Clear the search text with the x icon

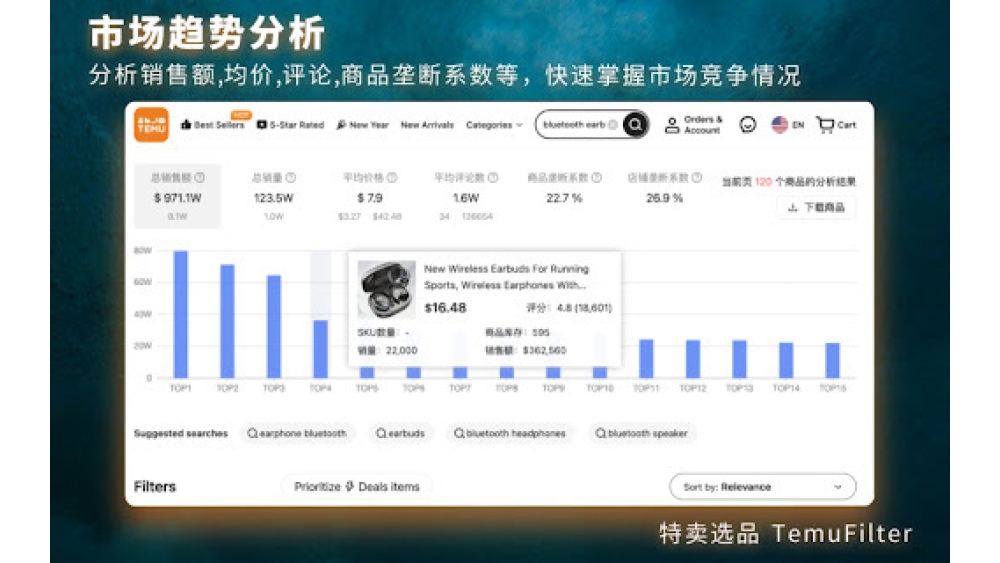[613, 125]
